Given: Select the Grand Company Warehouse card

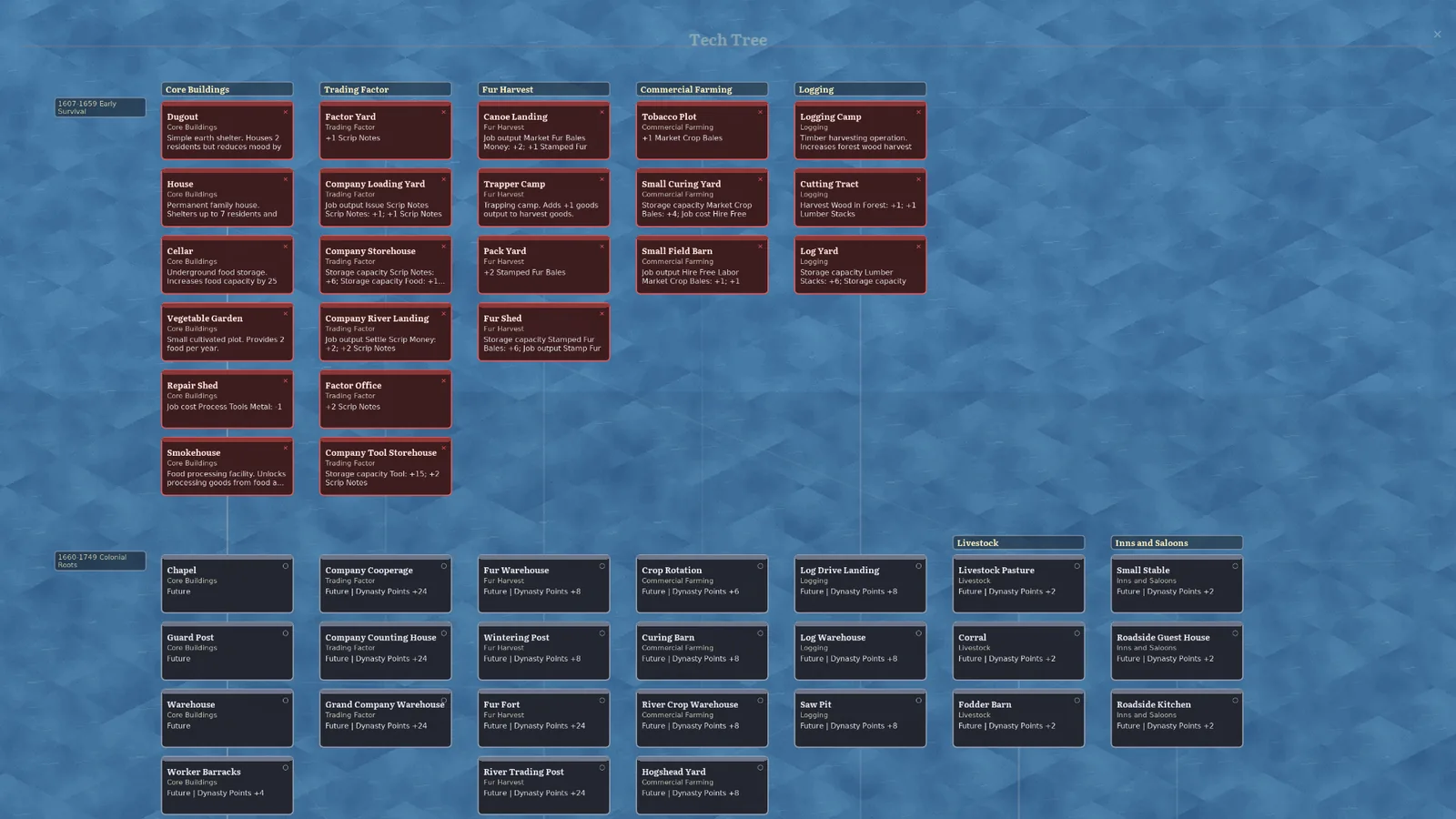Looking at the screenshot, I should (x=386, y=719).
